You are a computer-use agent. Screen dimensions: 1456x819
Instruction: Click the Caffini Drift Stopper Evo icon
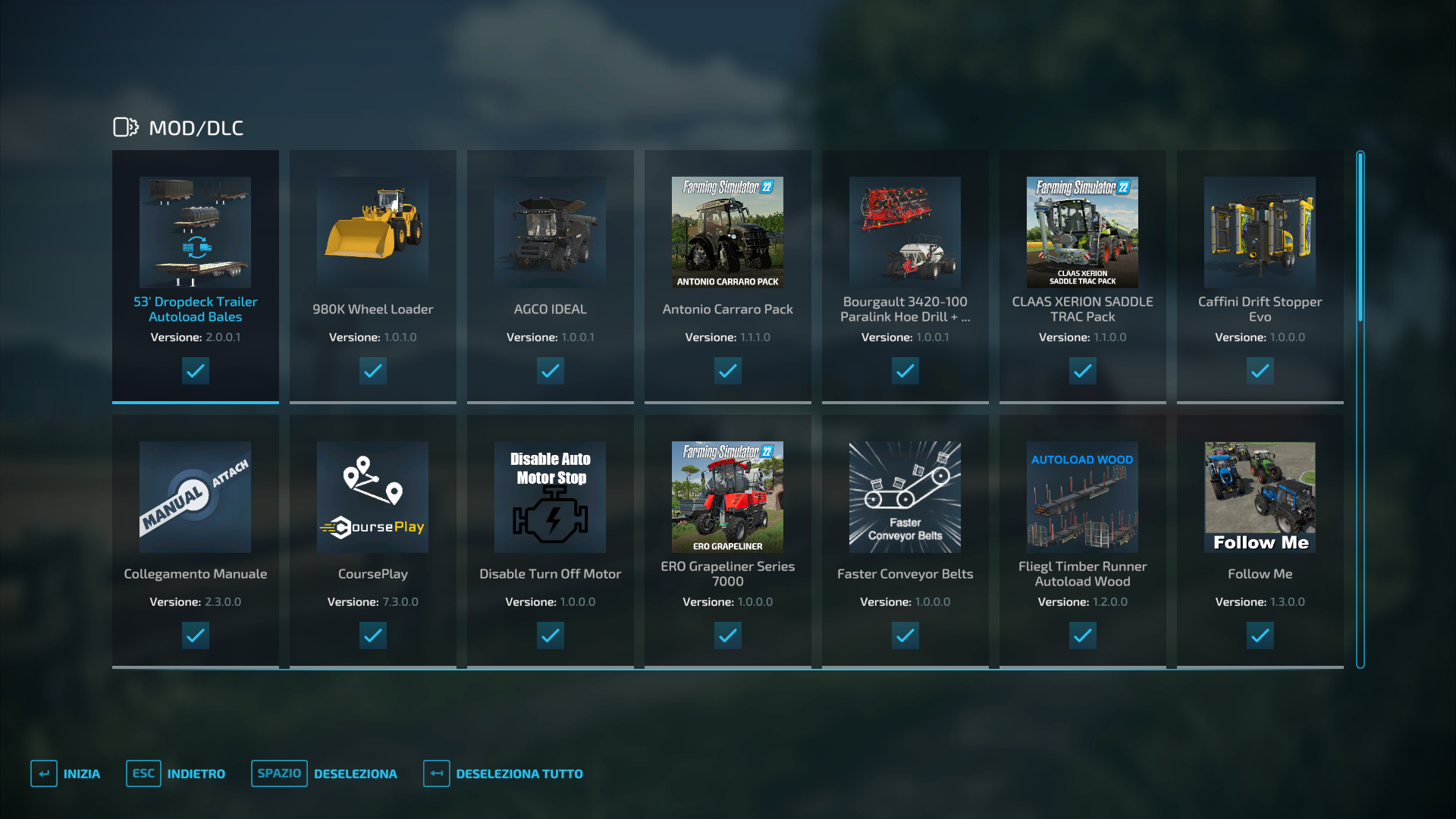coord(1260,232)
